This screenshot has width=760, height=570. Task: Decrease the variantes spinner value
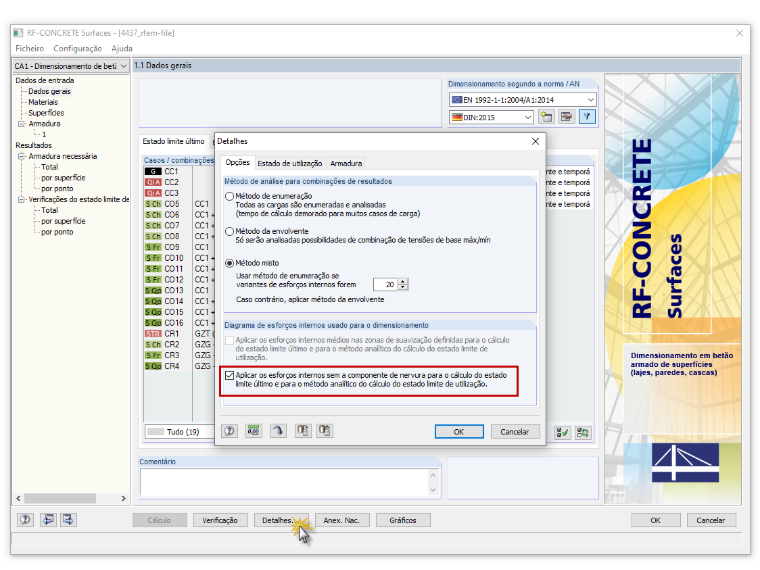pyautogui.click(x=403, y=287)
